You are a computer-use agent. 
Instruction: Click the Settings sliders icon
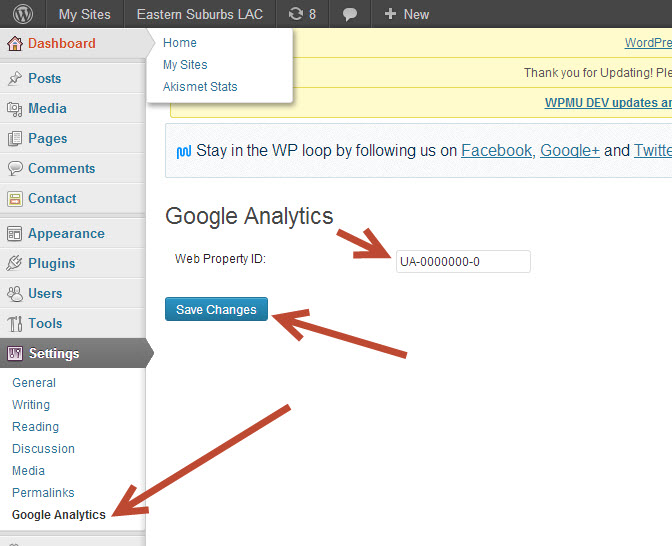(15, 354)
